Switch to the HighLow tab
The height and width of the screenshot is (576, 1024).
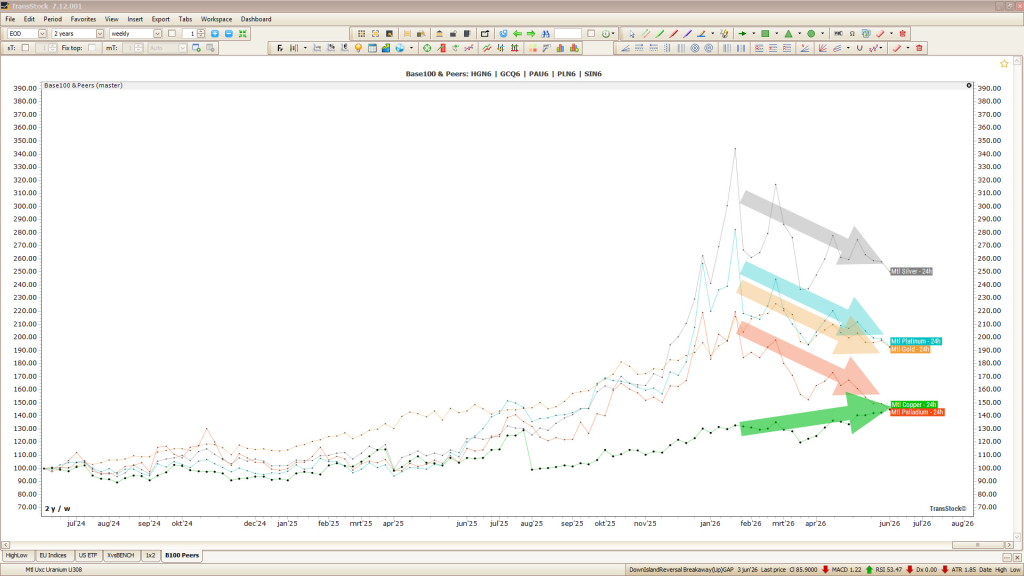pos(17,555)
